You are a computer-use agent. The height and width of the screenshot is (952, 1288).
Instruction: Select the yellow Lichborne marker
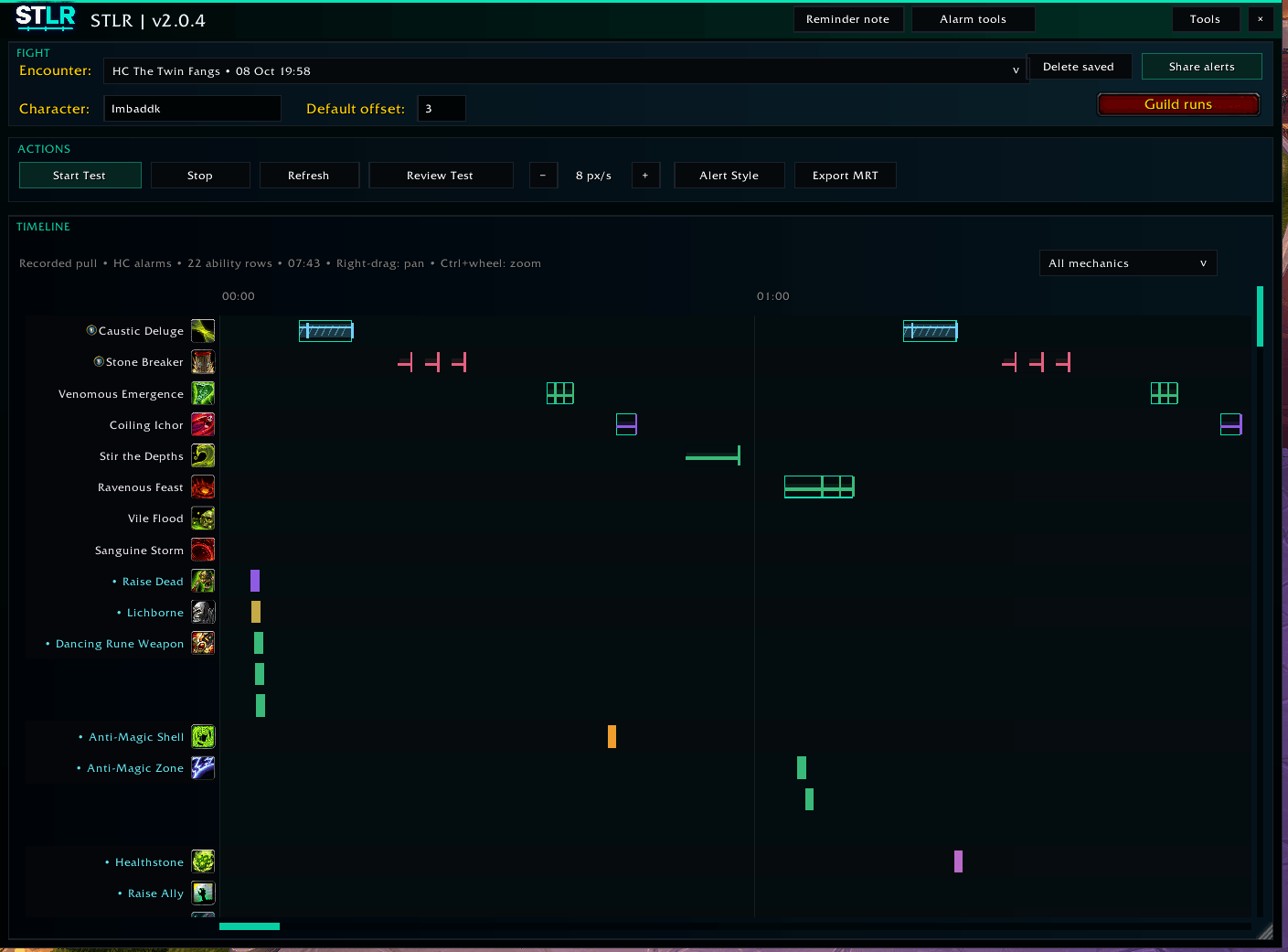coord(256,612)
